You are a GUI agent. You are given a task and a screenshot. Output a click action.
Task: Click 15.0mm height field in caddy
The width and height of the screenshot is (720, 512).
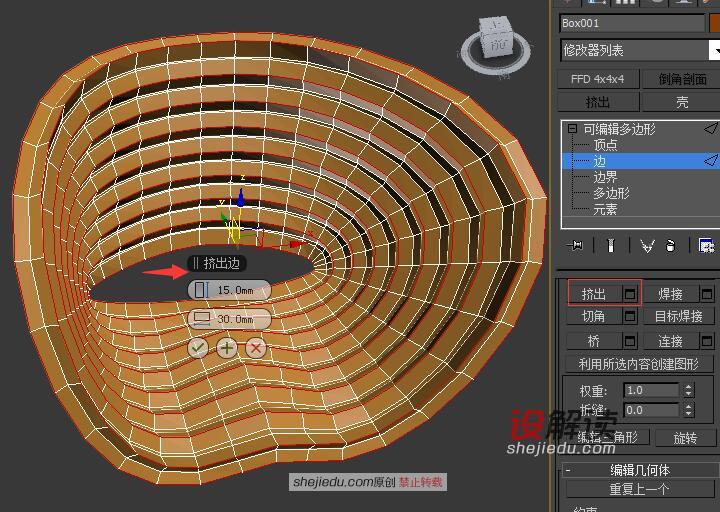236,290
